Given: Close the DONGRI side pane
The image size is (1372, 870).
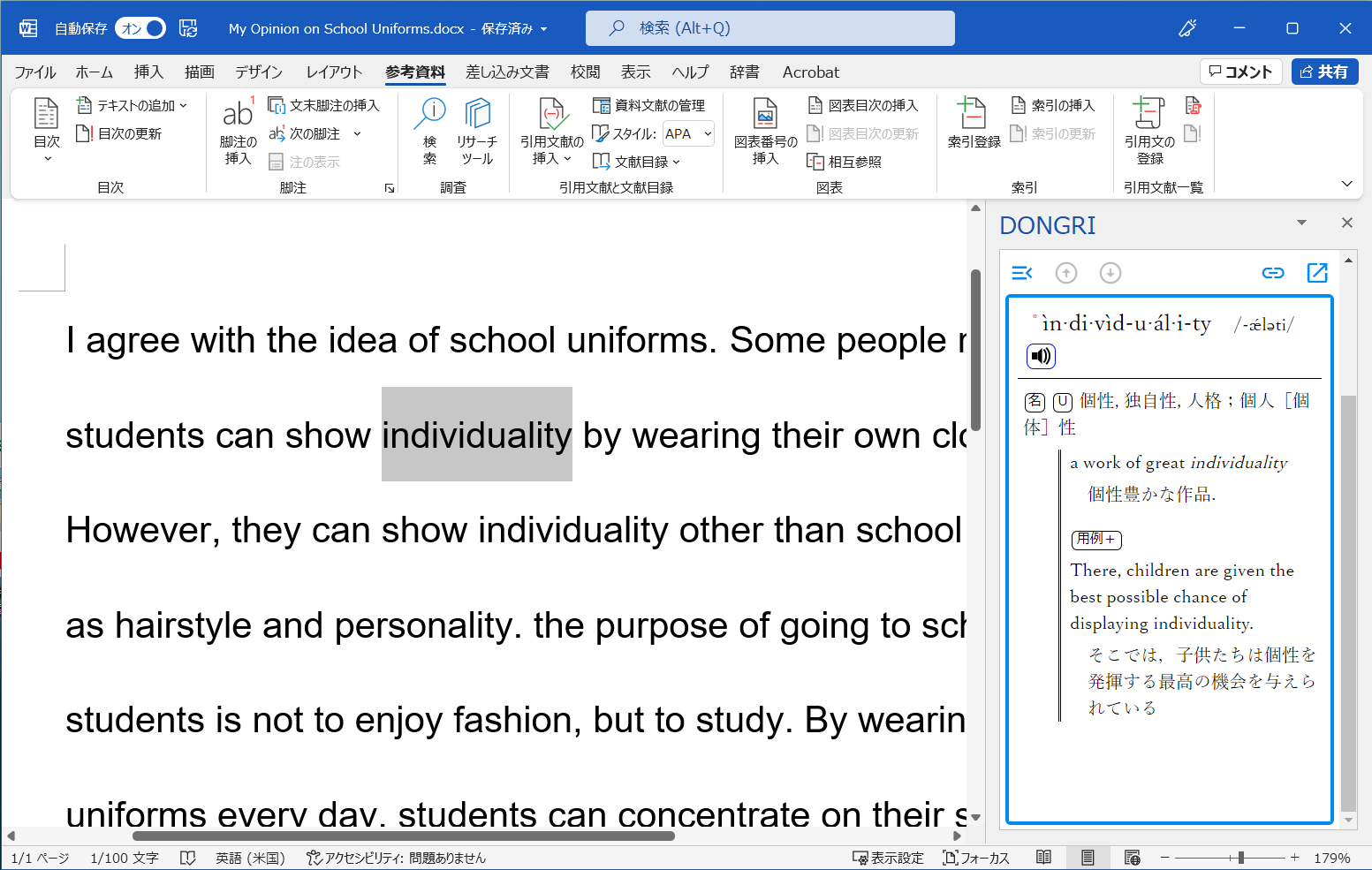Looking at the screenshot, I should coord(1346,223).
